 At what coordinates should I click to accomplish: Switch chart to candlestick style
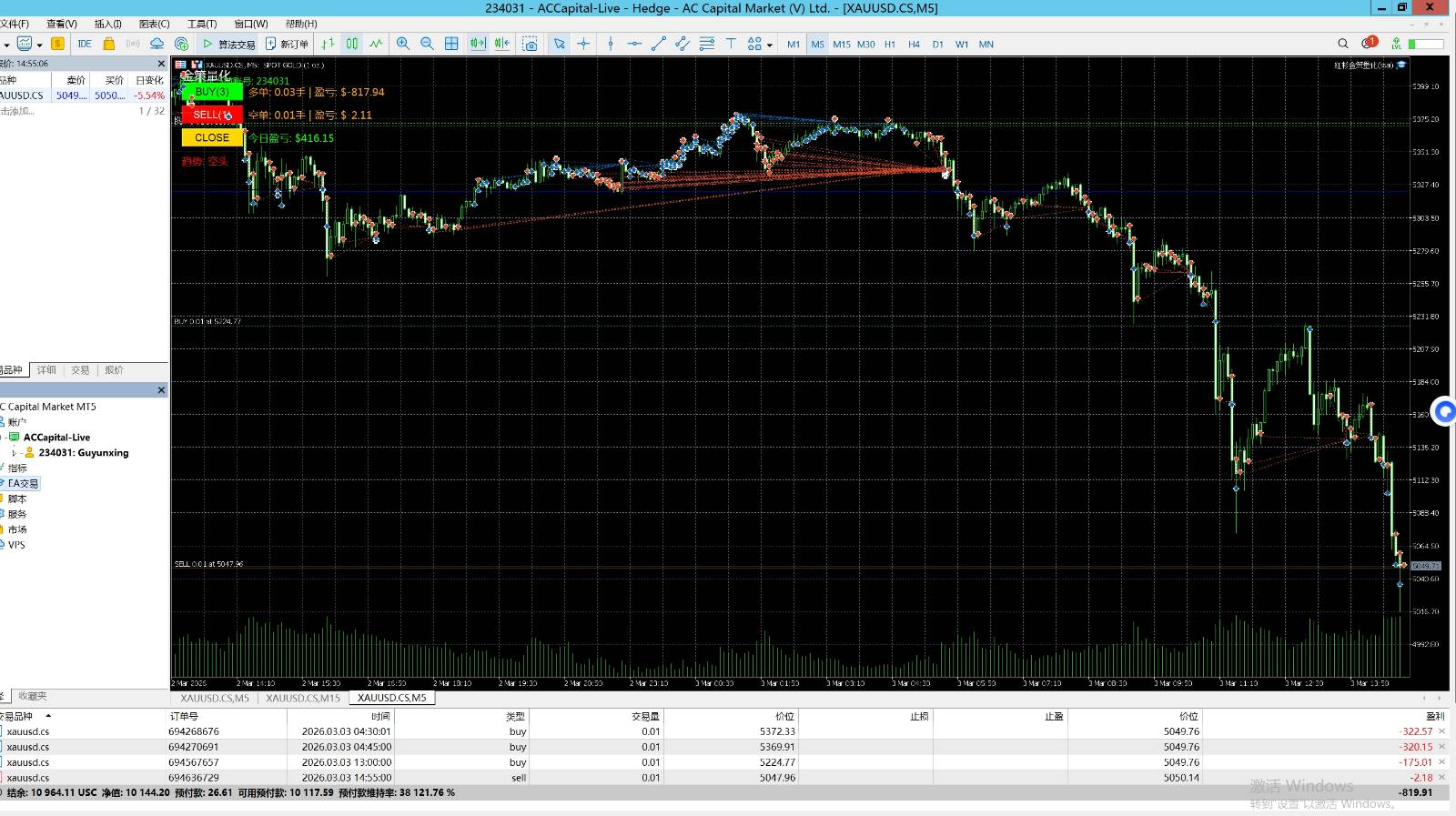351,44
